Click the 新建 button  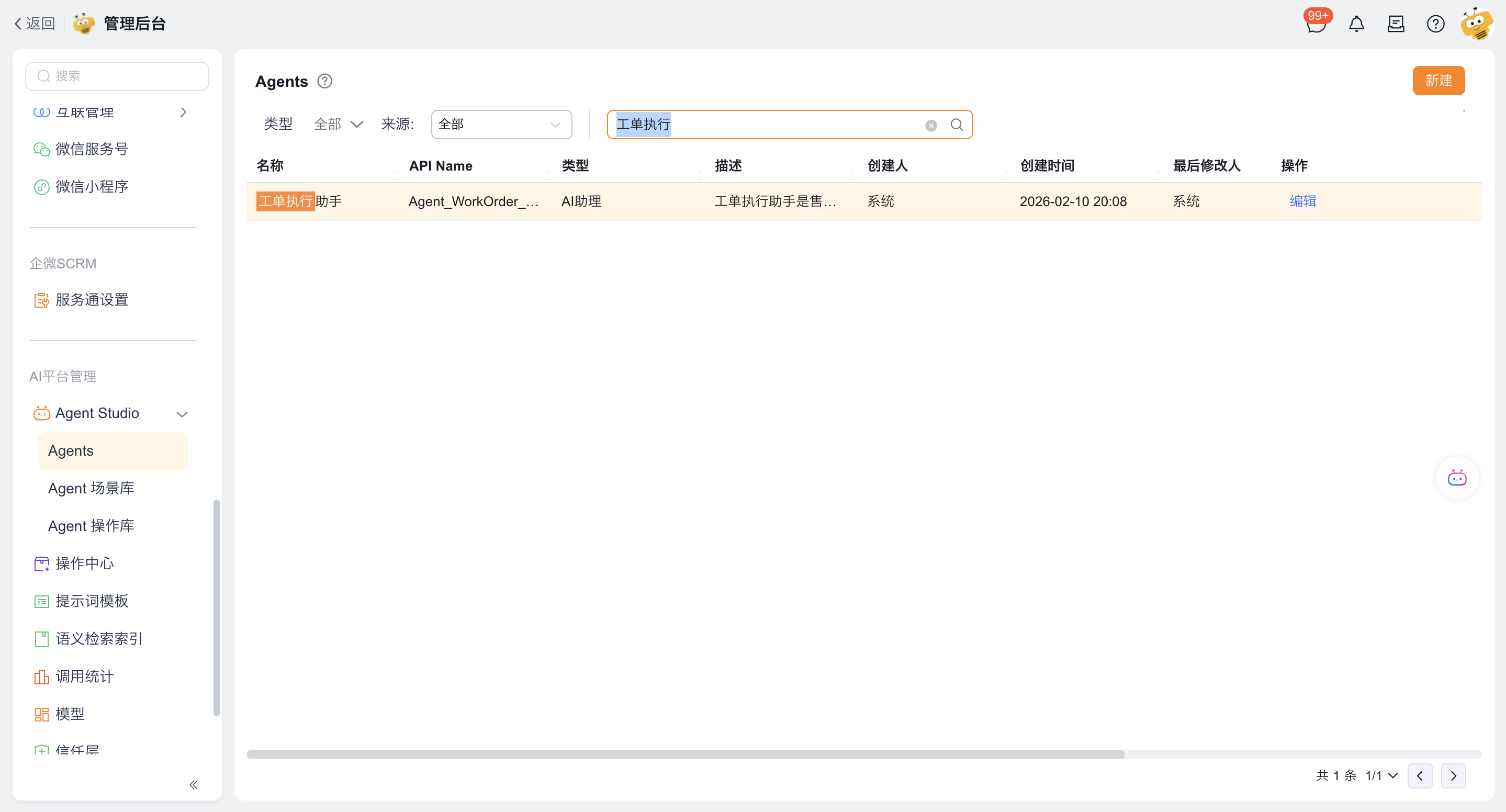point(1438,81)
